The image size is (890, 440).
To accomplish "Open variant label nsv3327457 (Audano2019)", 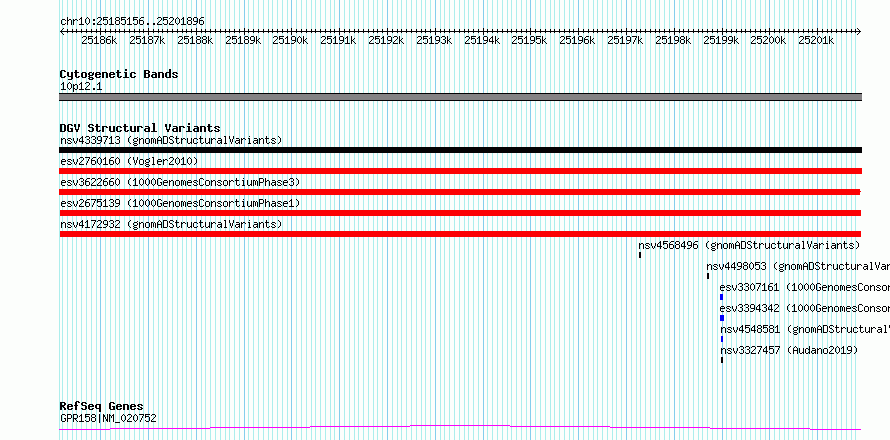I will click(x=789, y=350).
